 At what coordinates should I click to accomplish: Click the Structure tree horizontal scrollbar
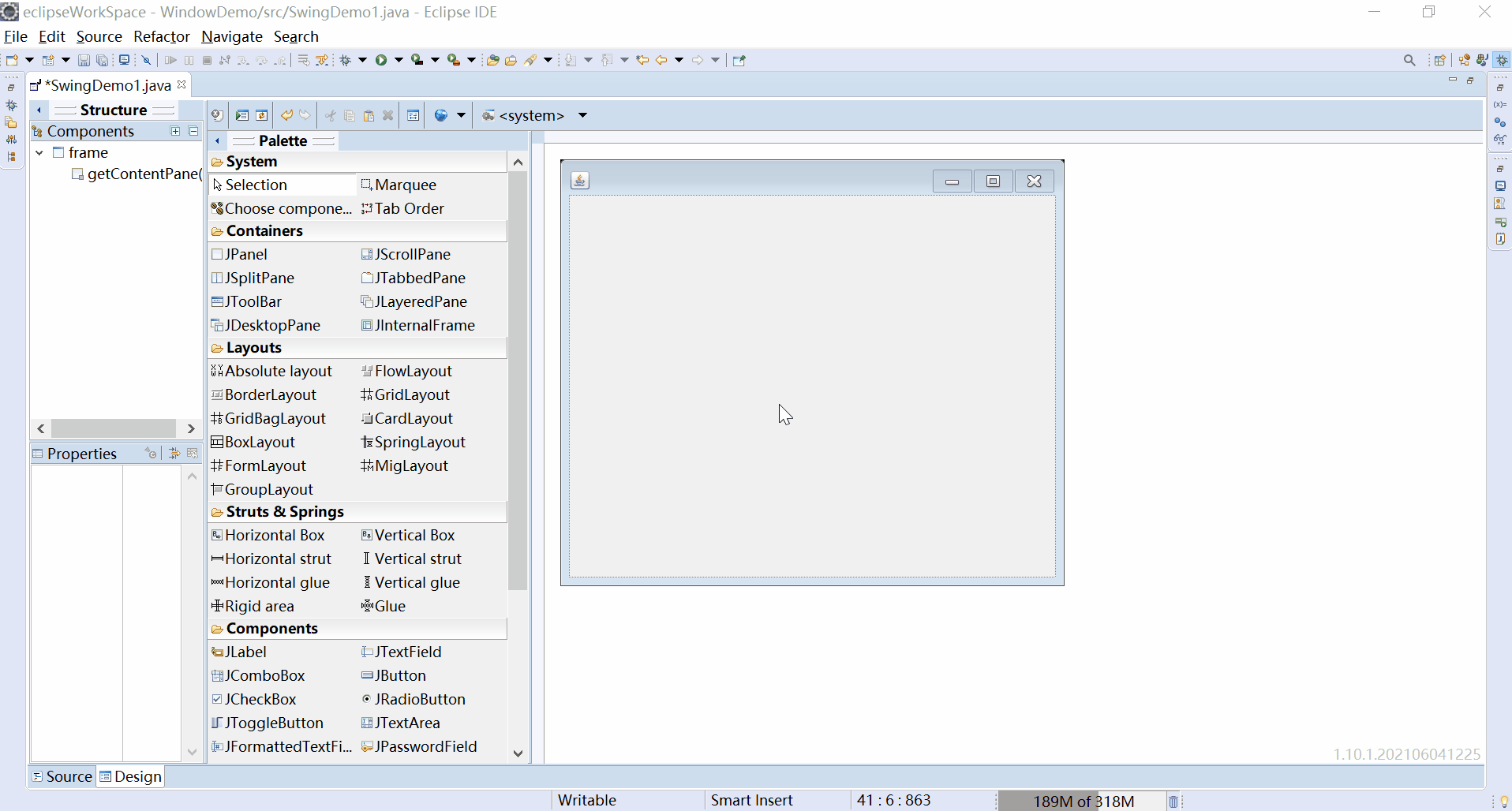tap(114, 428)
